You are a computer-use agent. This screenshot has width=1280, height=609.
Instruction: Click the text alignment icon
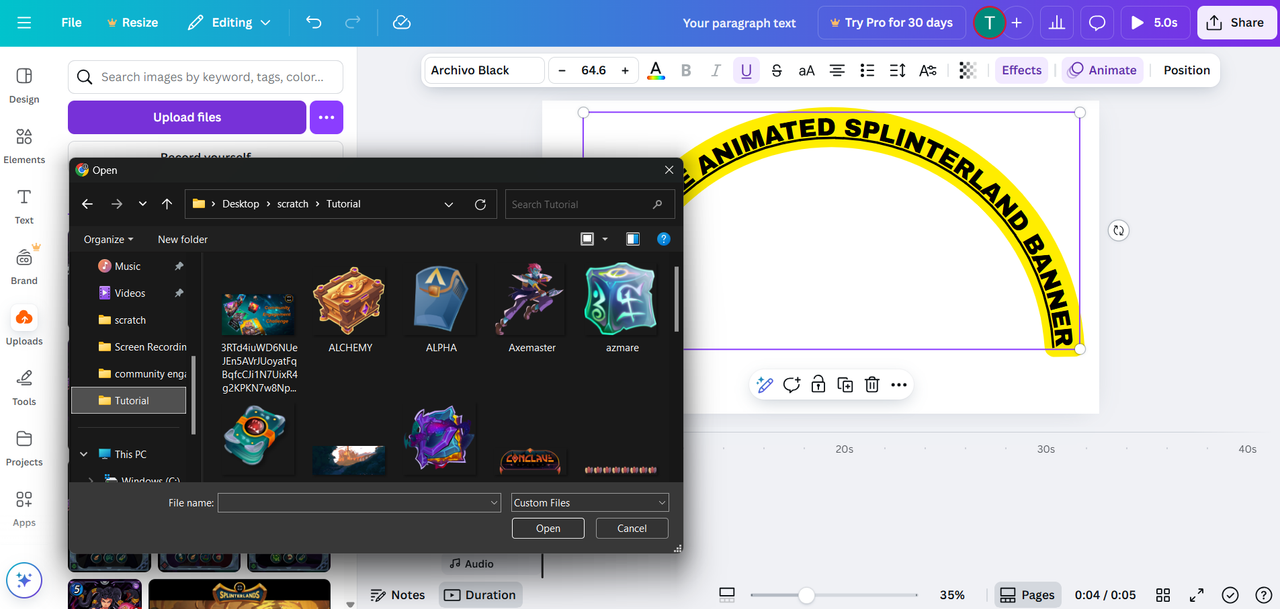[837, 70]
